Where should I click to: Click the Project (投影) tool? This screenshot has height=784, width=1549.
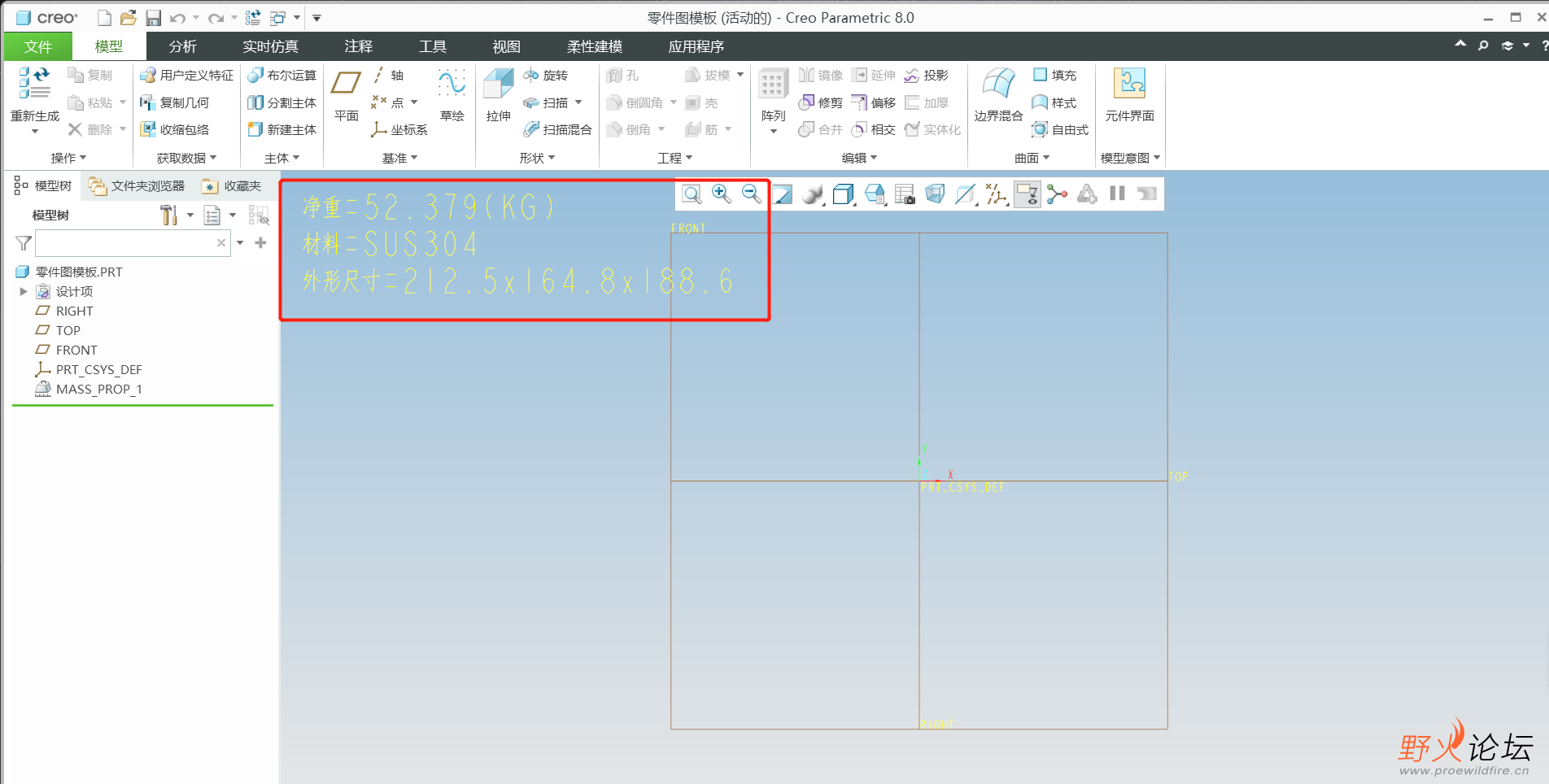click(926, 75)
